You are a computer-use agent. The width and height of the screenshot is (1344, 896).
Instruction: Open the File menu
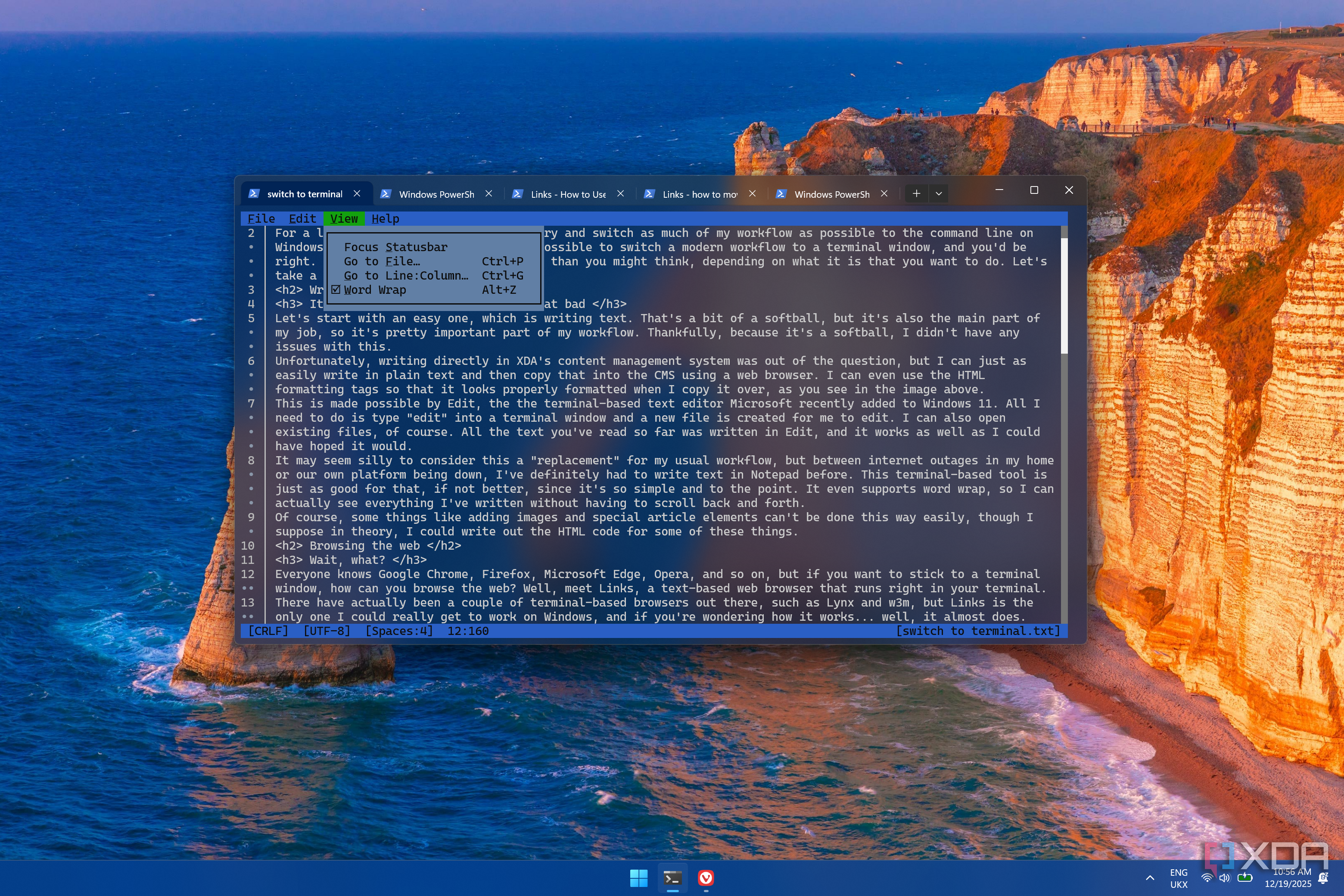(x=261, y=219)
